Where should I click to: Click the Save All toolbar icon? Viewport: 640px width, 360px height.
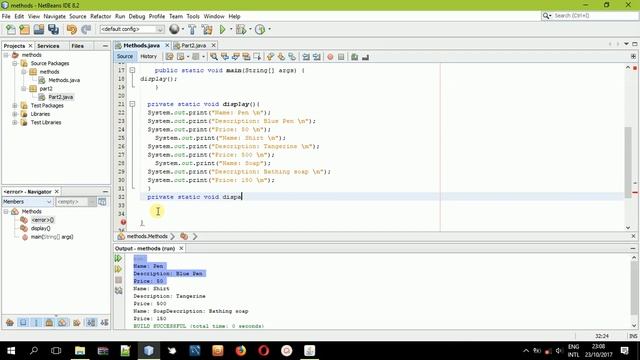click(x=53, y=29)
